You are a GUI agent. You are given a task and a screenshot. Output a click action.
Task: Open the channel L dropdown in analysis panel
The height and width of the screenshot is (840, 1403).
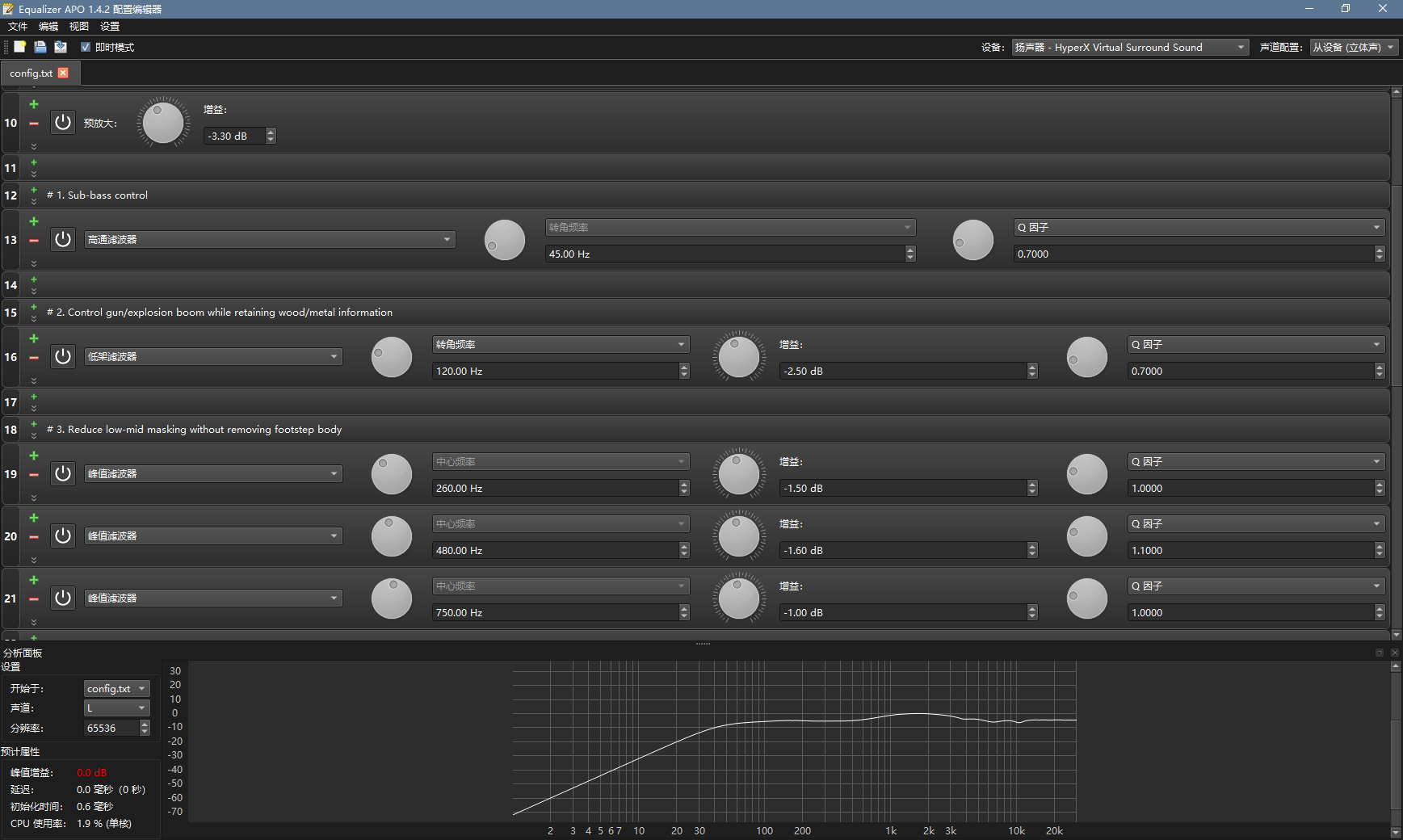pyautogui.click(x=117, y=708)
